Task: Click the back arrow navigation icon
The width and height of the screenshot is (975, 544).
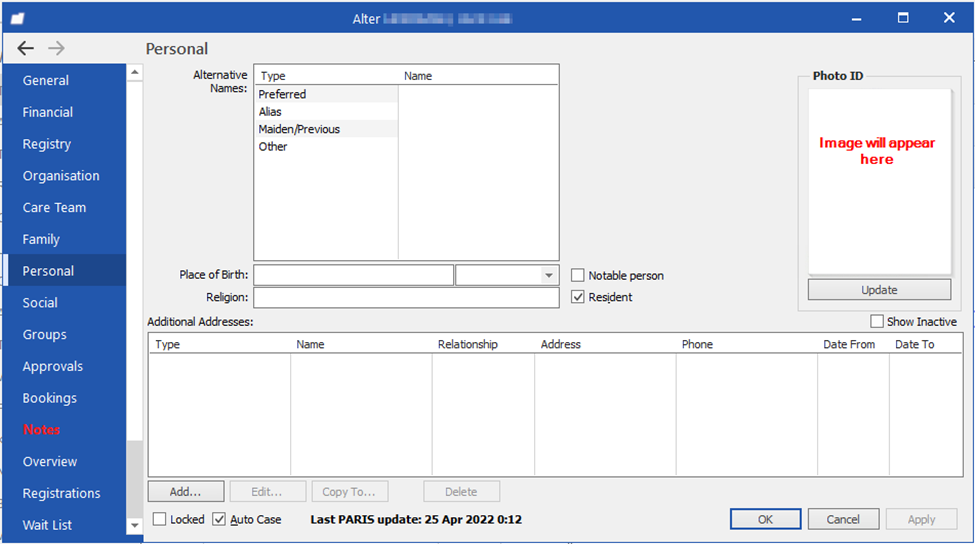Action: click(x=26, y=49)
